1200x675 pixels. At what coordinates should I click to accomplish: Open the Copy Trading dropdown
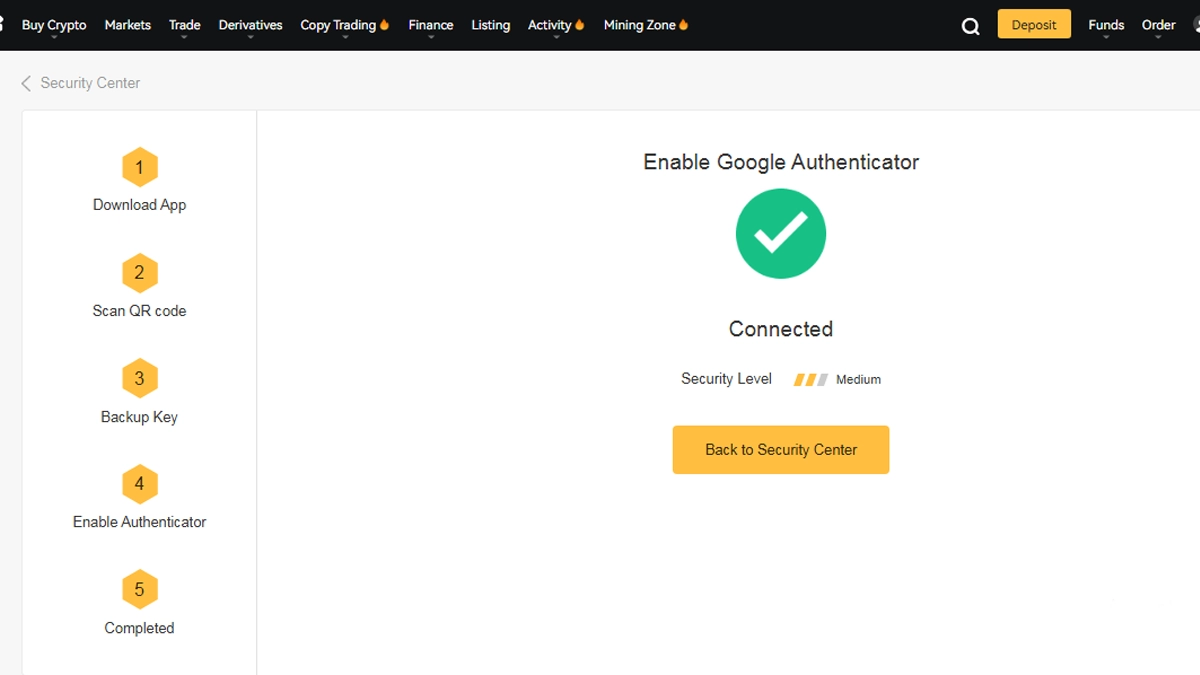coord(345,25)
